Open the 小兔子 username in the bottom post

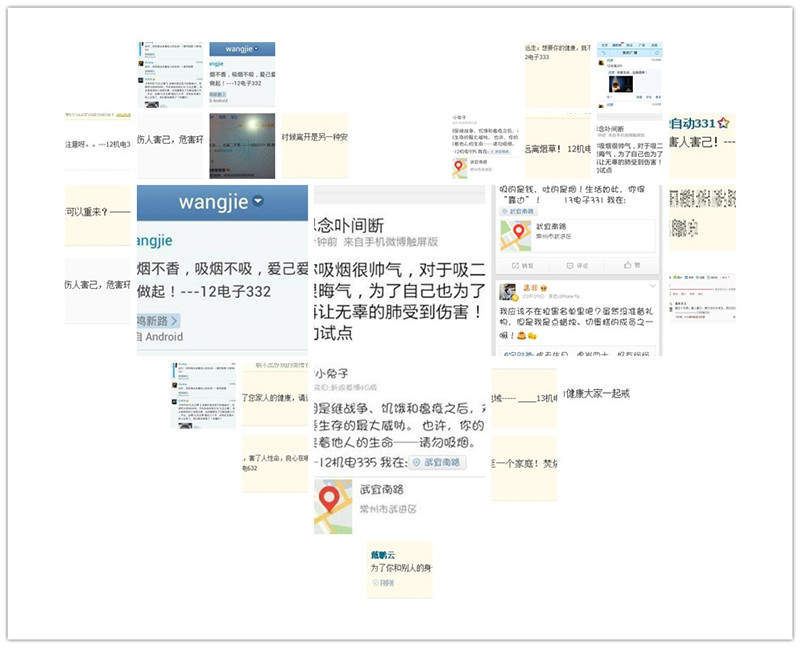click(x=333, y=372)
